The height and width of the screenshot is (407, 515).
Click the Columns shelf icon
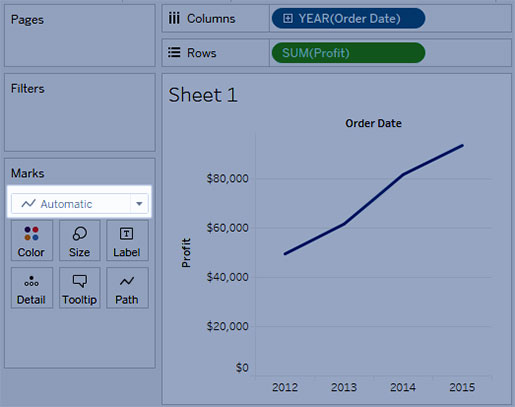[174, 19]
